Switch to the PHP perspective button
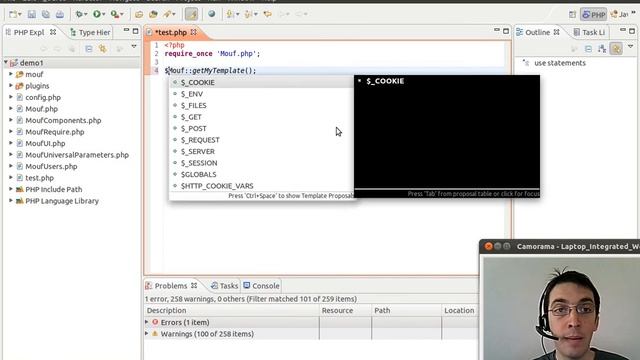 [593, 15]
